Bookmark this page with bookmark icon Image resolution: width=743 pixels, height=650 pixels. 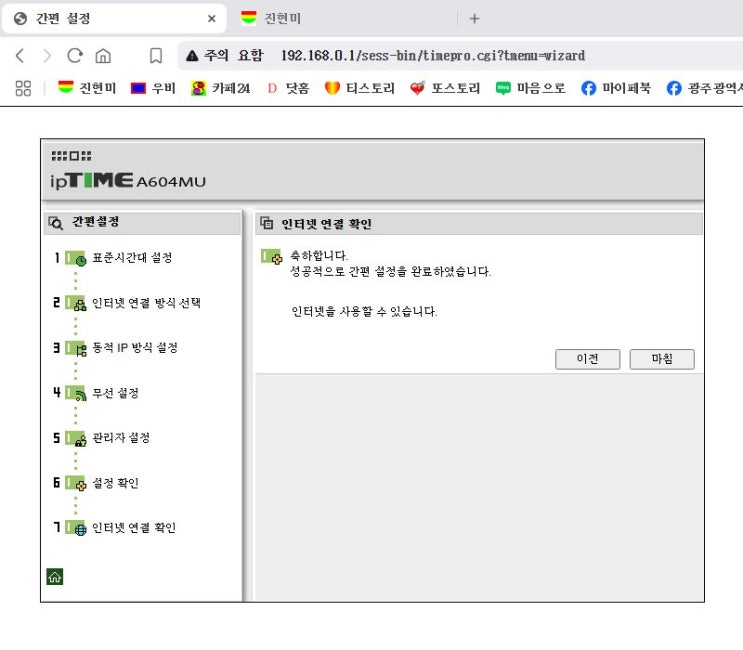(x=155, y=56)
